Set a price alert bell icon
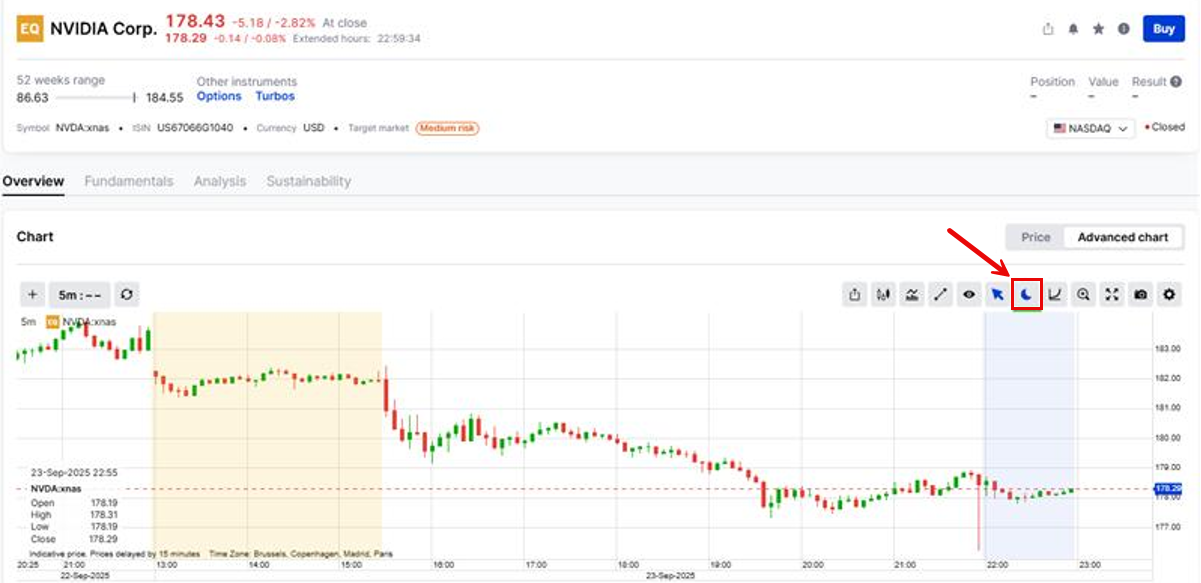Screen dimensions: 1201x583 point(1073,29)
